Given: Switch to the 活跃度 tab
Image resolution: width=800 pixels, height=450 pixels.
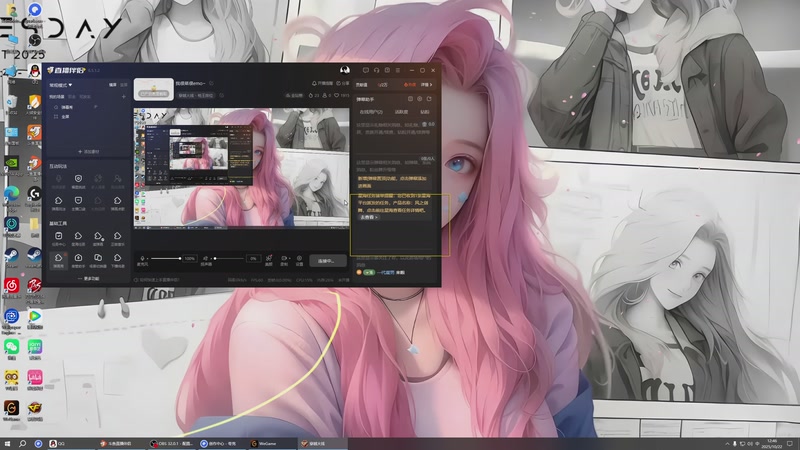Looking at the screenshot, I should (401, 112).
